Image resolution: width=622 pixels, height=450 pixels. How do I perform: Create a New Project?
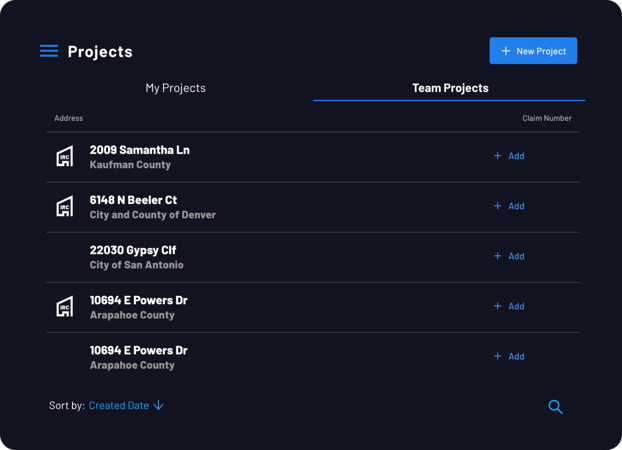(533, 51)
